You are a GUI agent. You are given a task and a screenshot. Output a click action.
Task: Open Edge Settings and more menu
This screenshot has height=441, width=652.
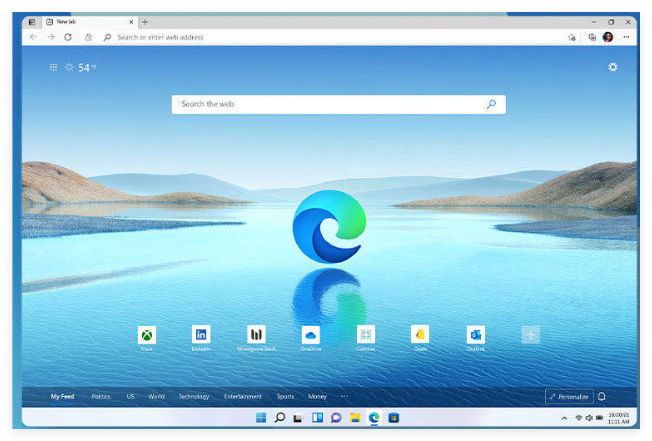[x=626, y=37]
